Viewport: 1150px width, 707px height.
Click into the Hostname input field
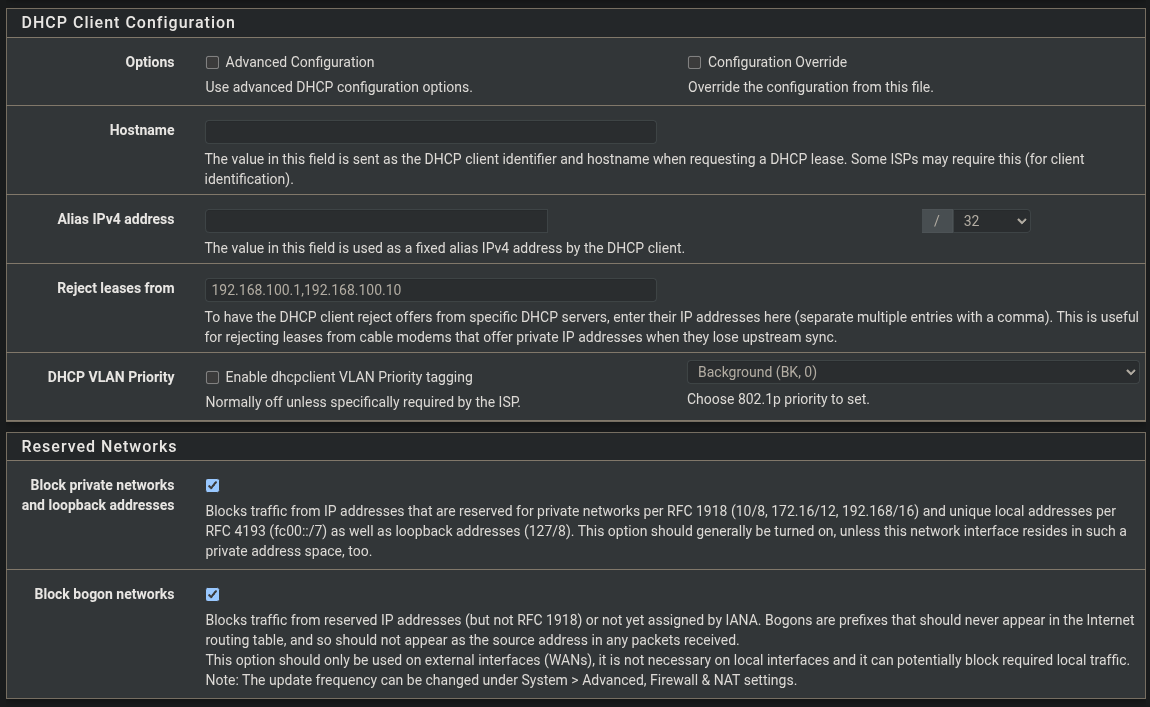coord(430,131)
